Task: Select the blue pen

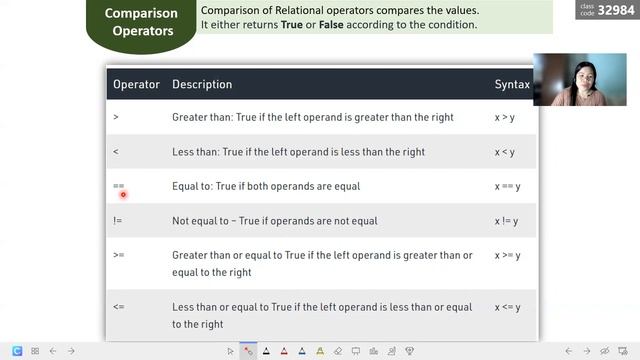Action: pos(302,351)
